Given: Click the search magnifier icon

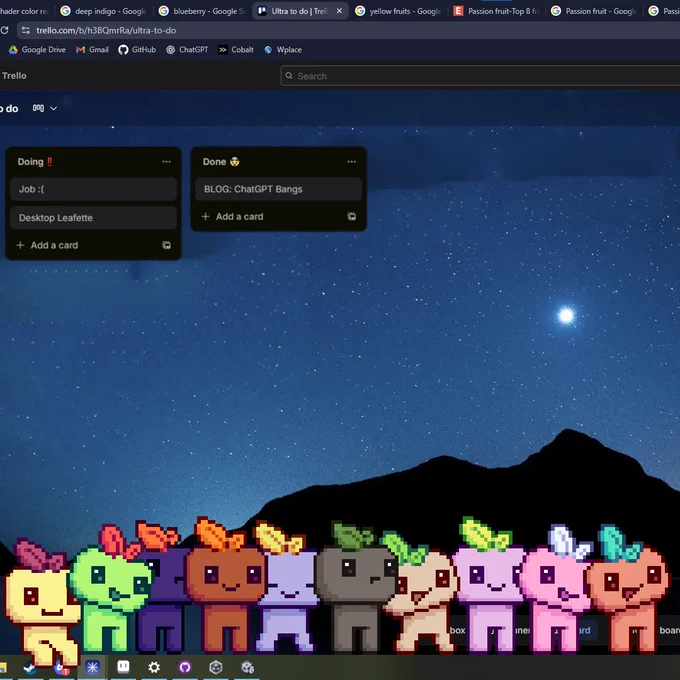Looking at the screenshot, I should coord(289,76).
